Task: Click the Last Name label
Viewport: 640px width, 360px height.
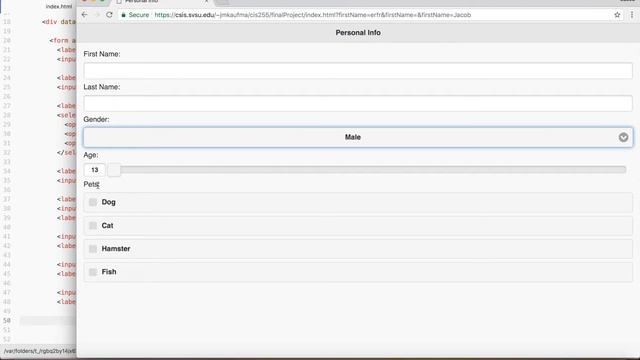Action: pos(102,87)
